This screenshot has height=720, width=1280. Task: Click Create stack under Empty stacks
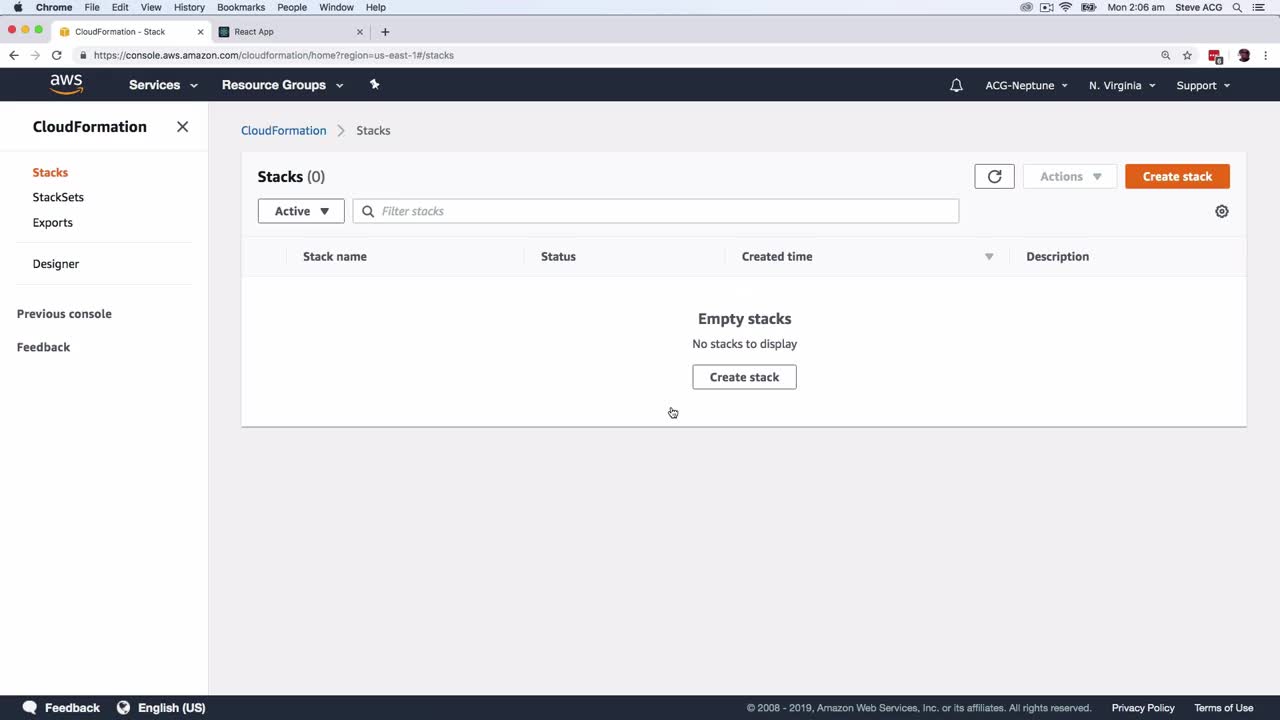(x=744, y=377)
